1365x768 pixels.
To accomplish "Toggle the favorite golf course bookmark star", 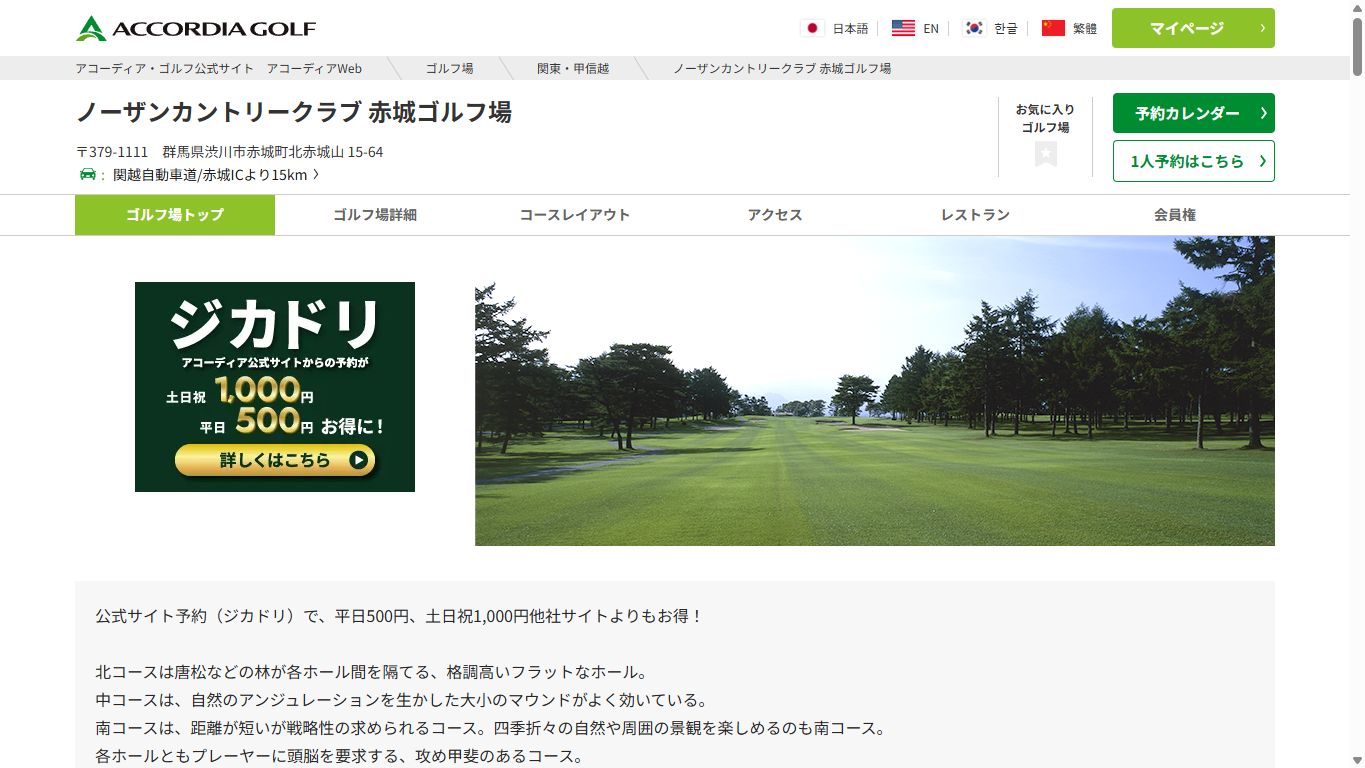I will click(1046, 154).
